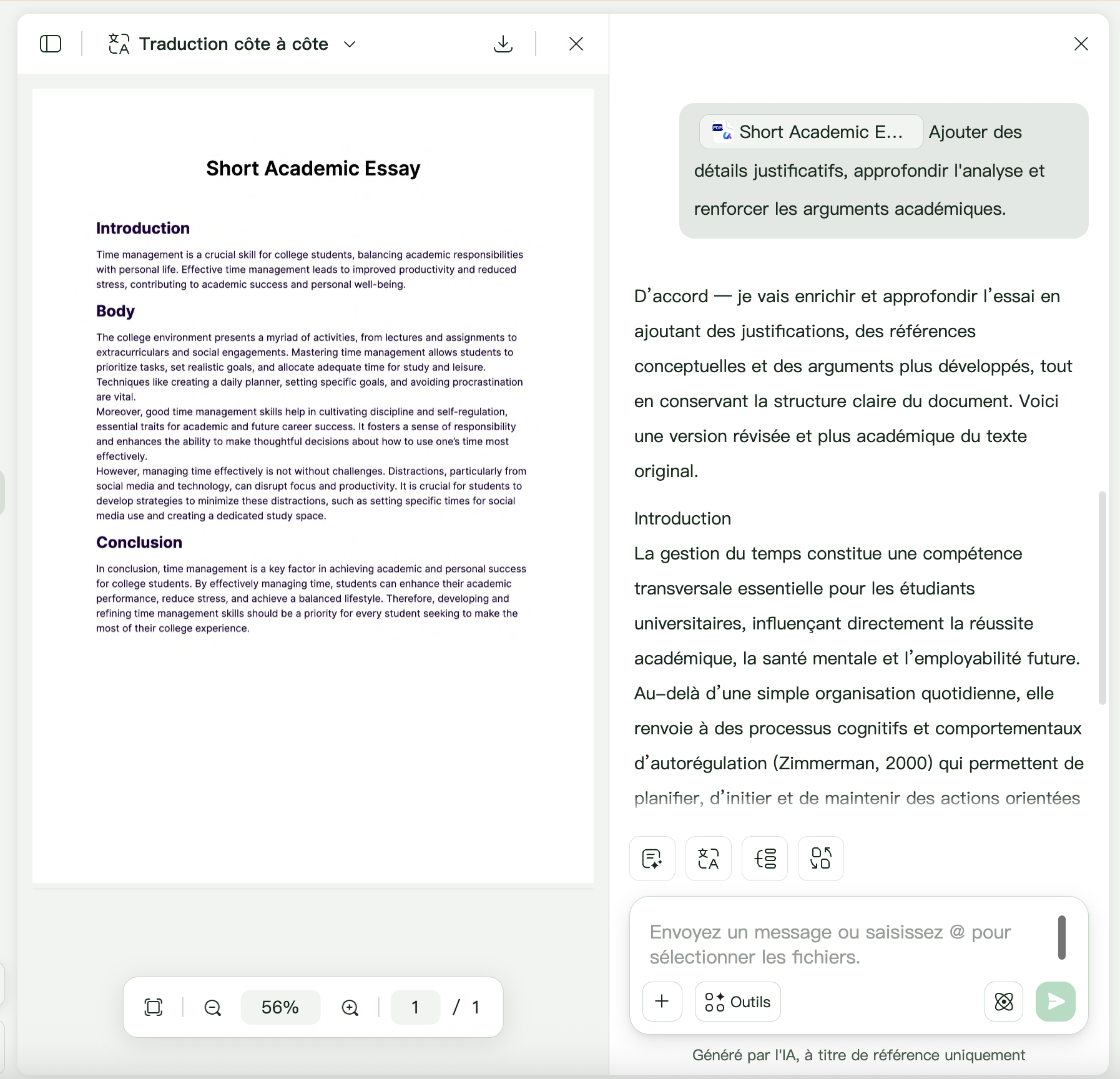
Task: Expand the Traduction côte à côte dropdown chevron
Action: coord(350,44)
